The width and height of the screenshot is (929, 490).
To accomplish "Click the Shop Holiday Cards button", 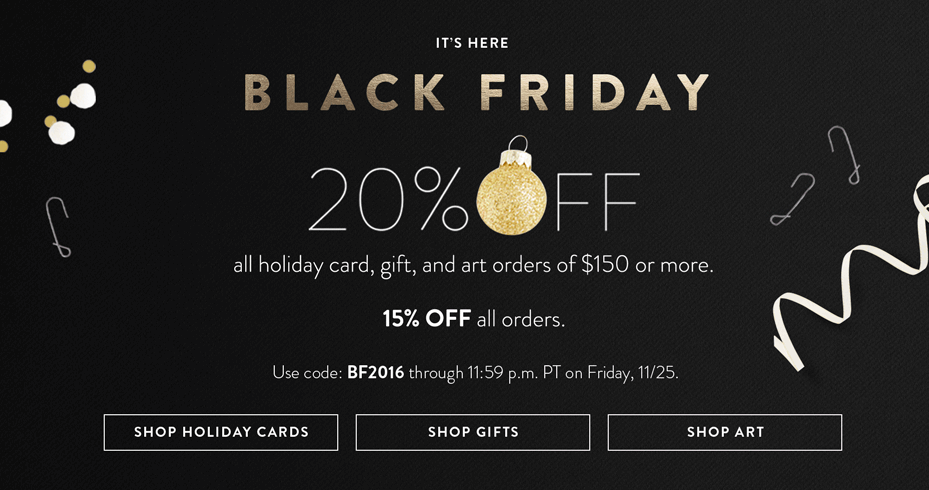I will pos(221,432).
